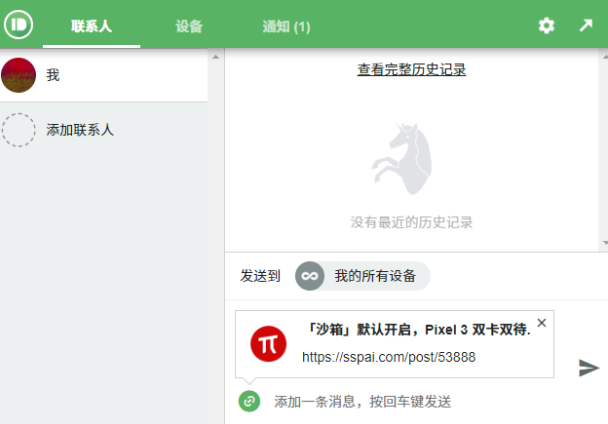608x424 pixels.
Task: Click history pane scroll-down arrow
Action: pyautogui.click(x=605, y=243)
